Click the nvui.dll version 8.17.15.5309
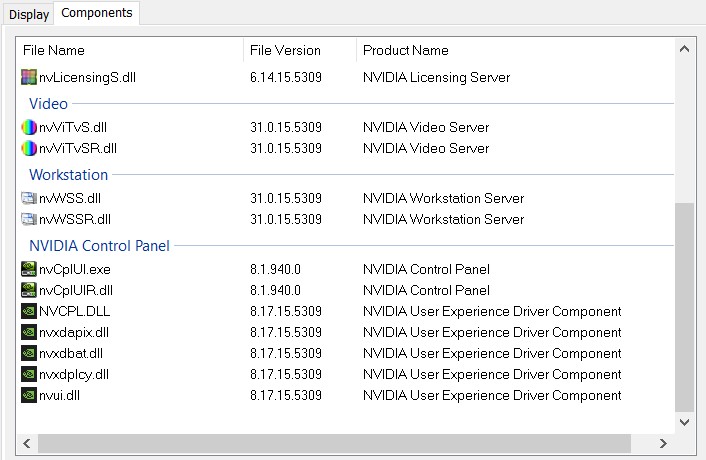Viewport: 706px width, 460px height. (286, 396)
